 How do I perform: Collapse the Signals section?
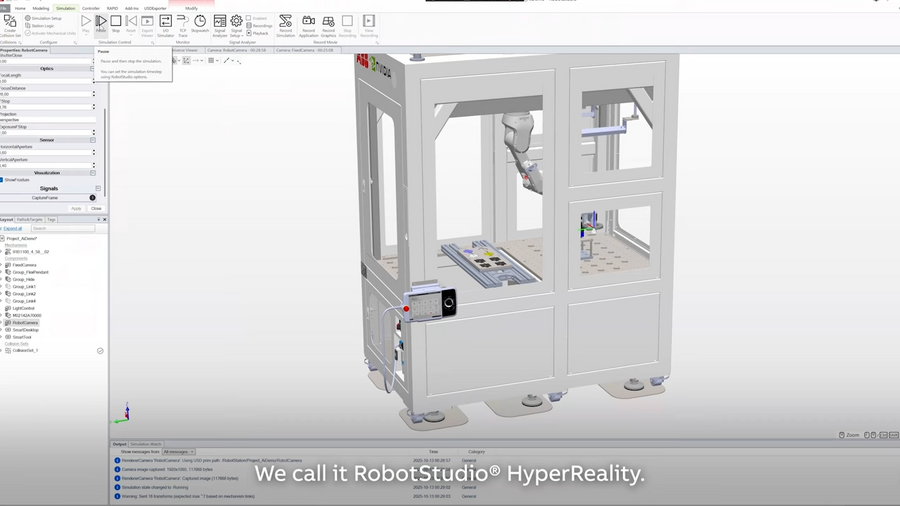[98, 188]
